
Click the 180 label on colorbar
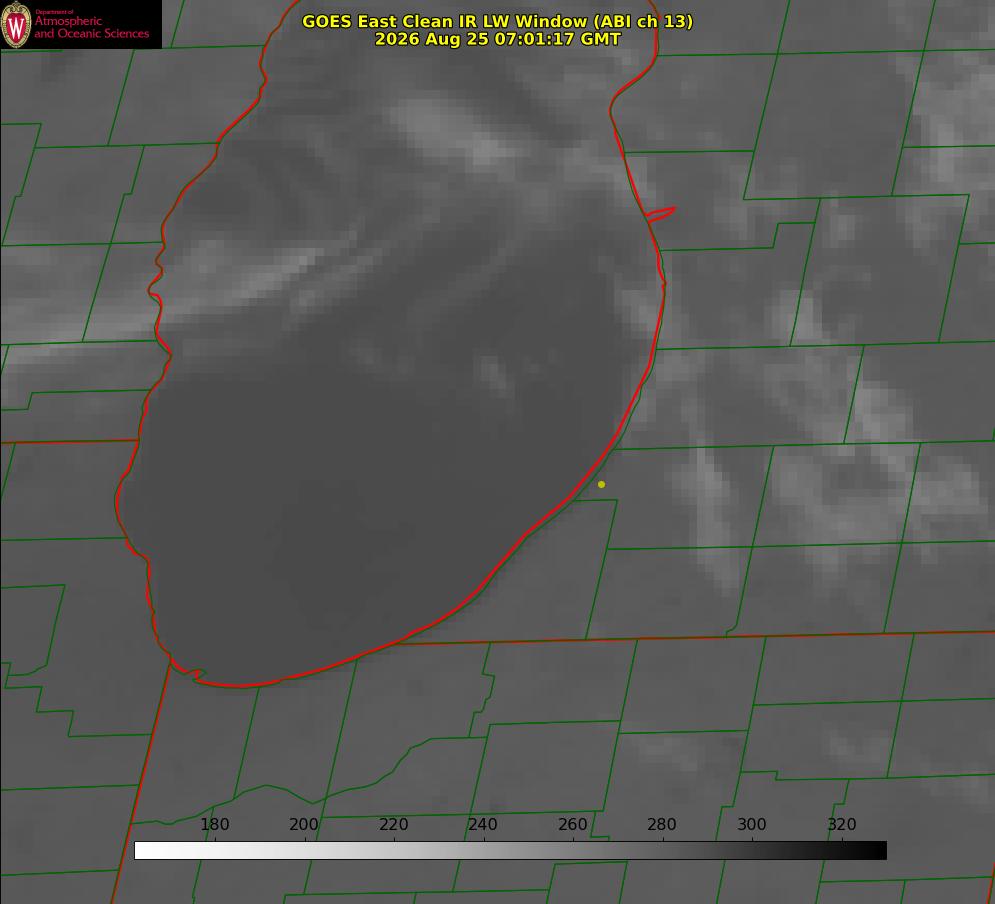click(214, 824)
